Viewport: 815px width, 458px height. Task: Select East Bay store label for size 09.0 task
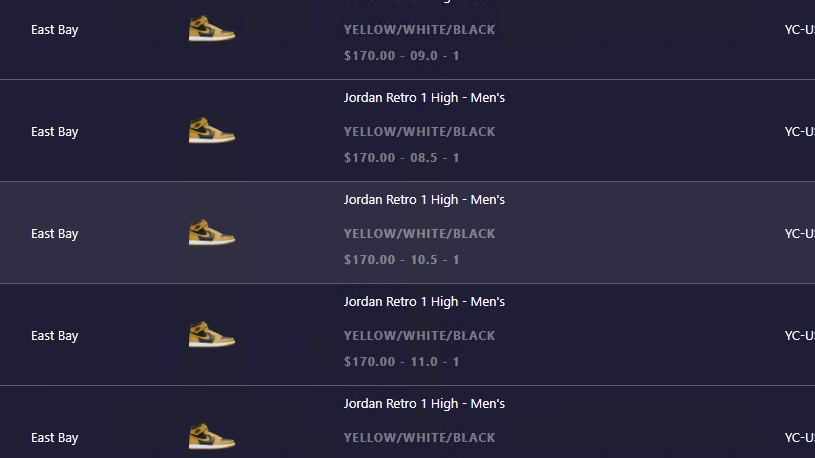[55, 30]
